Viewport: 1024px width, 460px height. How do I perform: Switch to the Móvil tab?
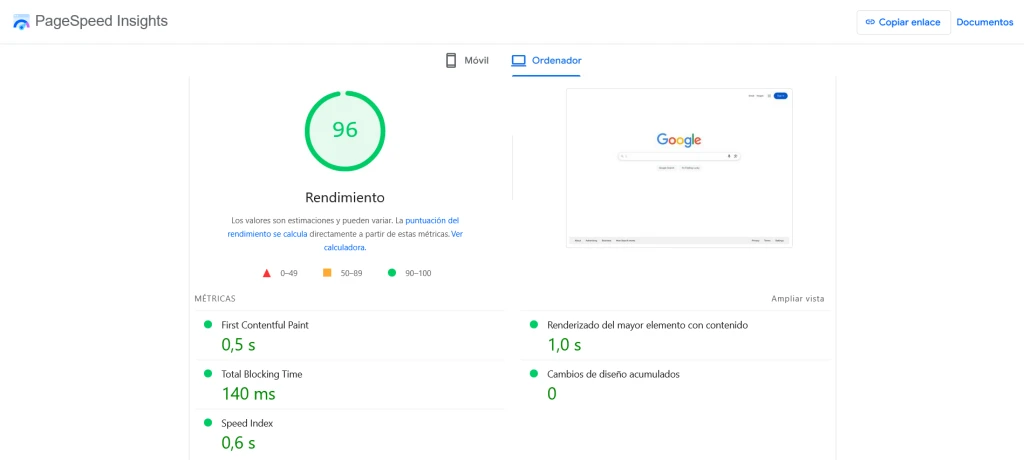click(x=467, y=61)
